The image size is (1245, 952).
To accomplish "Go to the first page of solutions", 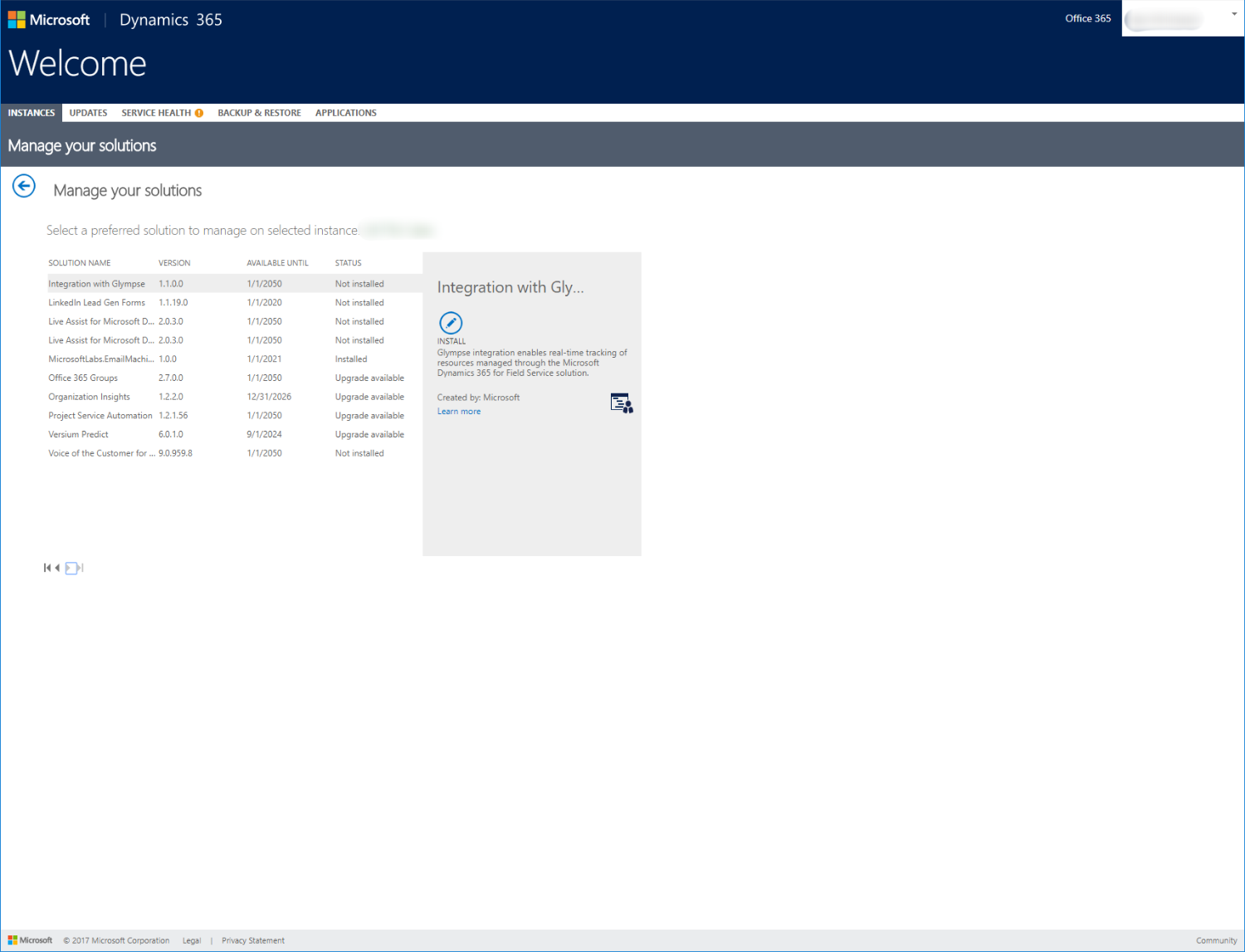I will coord(47,568).
